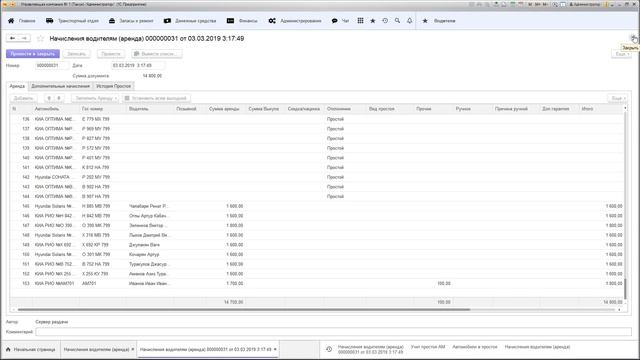The height and width of the screenshot is (360, 640).
Task: Click the Записать button
Action: tap(76, 54)
